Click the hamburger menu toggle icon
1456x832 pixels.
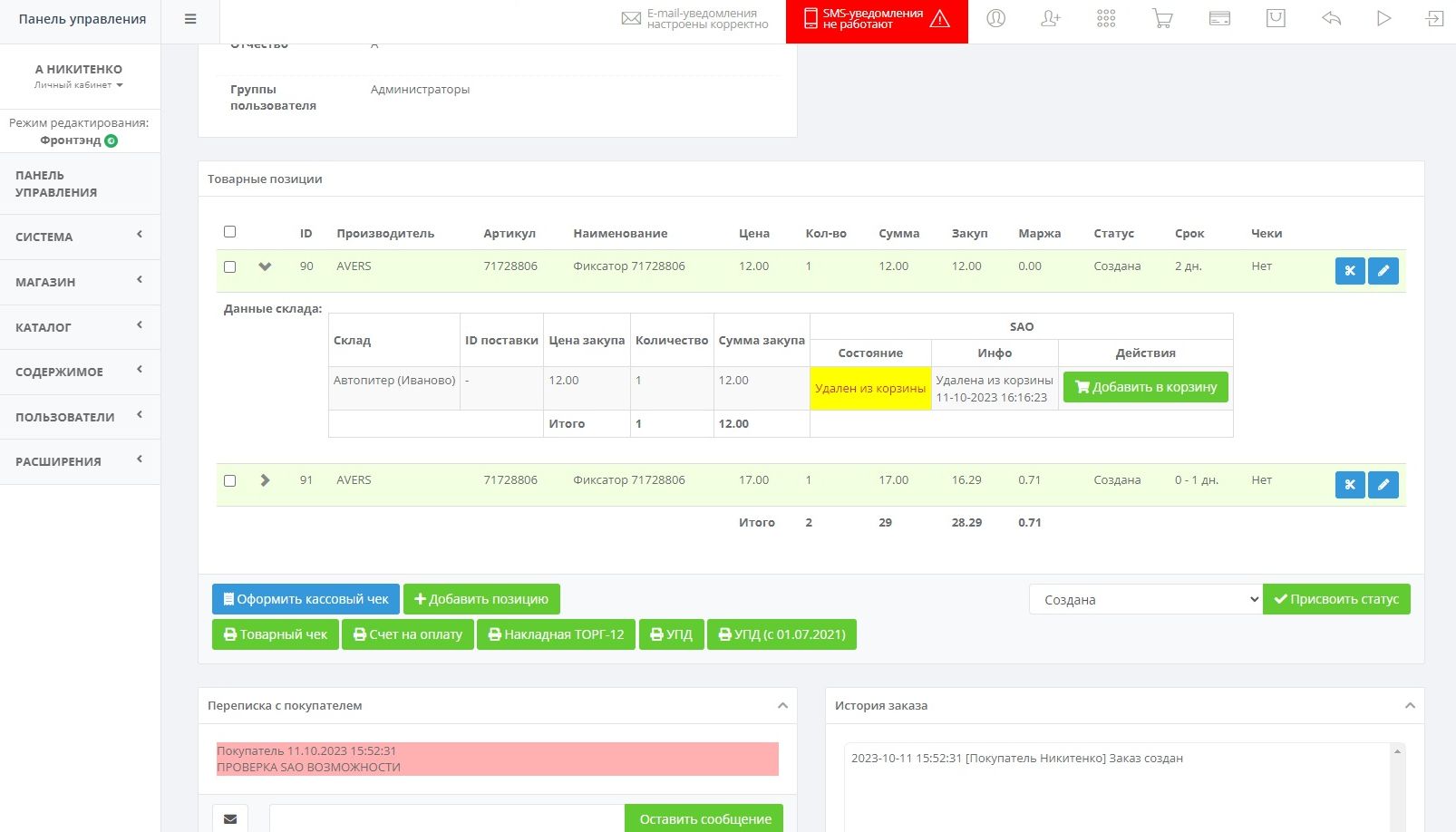(x=190, y=19)
